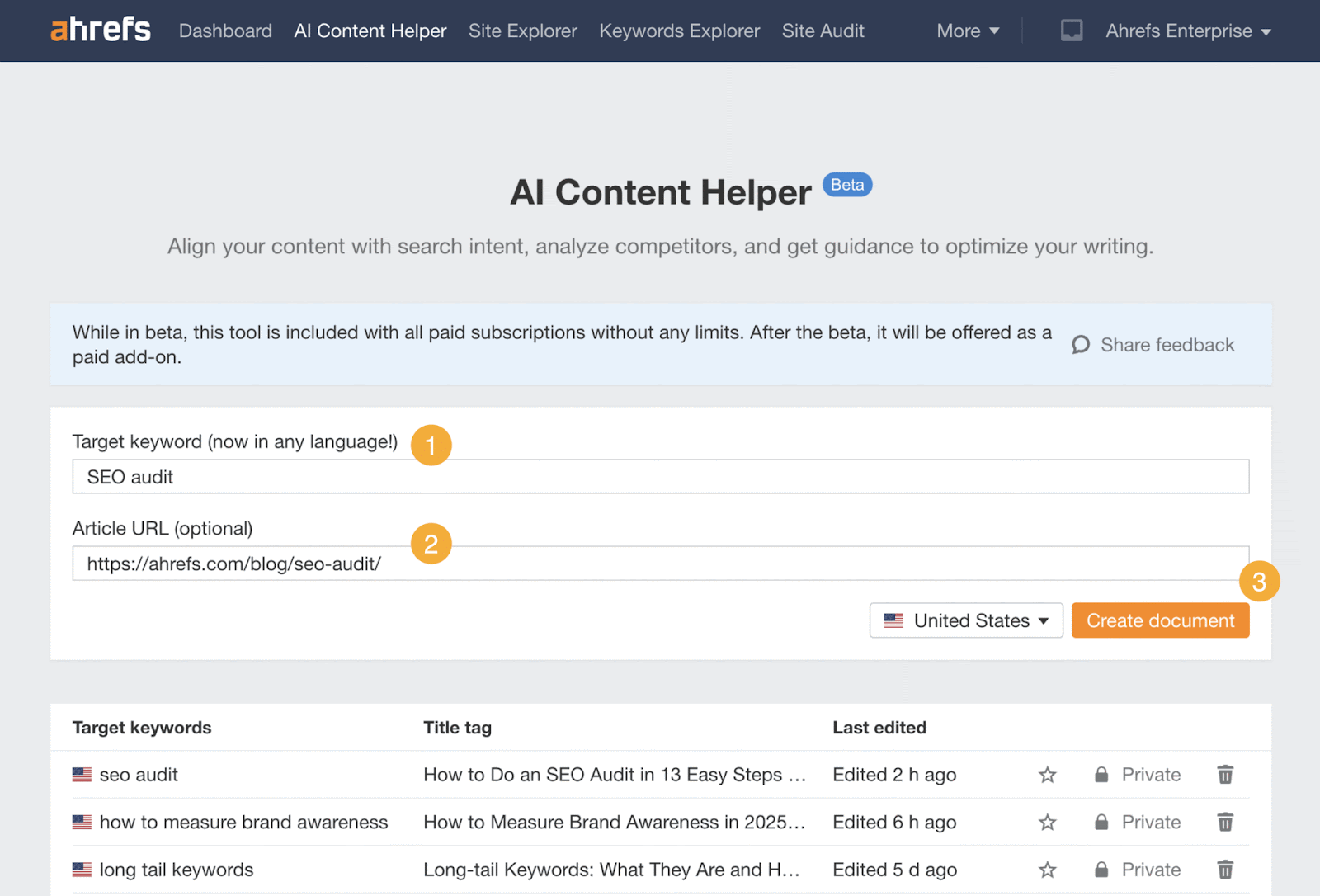
Task: Delete the seo audit document
Action: [x=1224, y=774]
